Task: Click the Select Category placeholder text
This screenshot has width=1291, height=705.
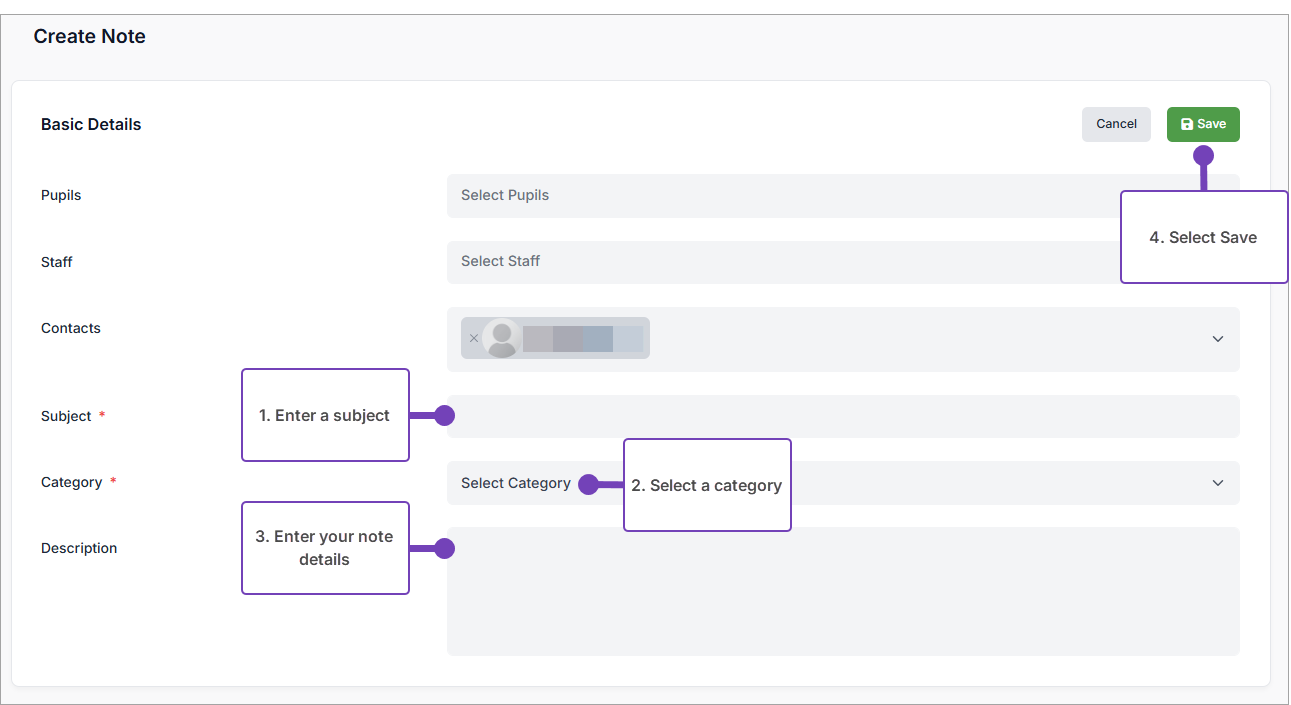Action: pos(515,483)
